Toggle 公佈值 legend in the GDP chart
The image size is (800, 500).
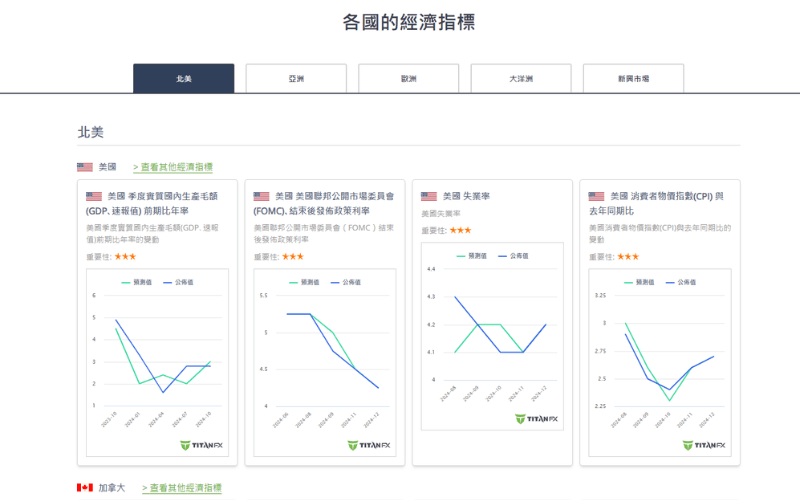coord(178,282)
